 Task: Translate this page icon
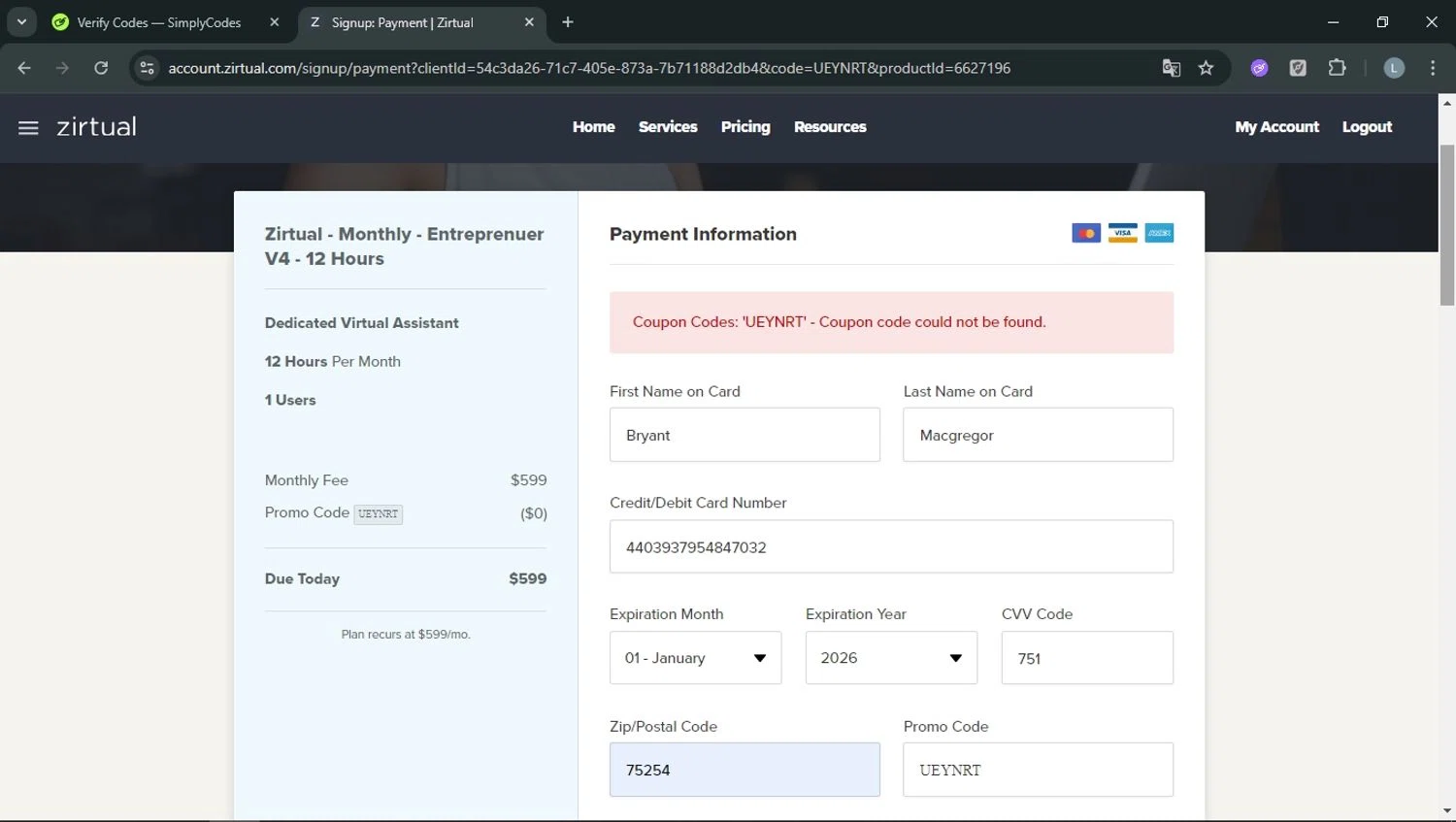coord(1172,68)
